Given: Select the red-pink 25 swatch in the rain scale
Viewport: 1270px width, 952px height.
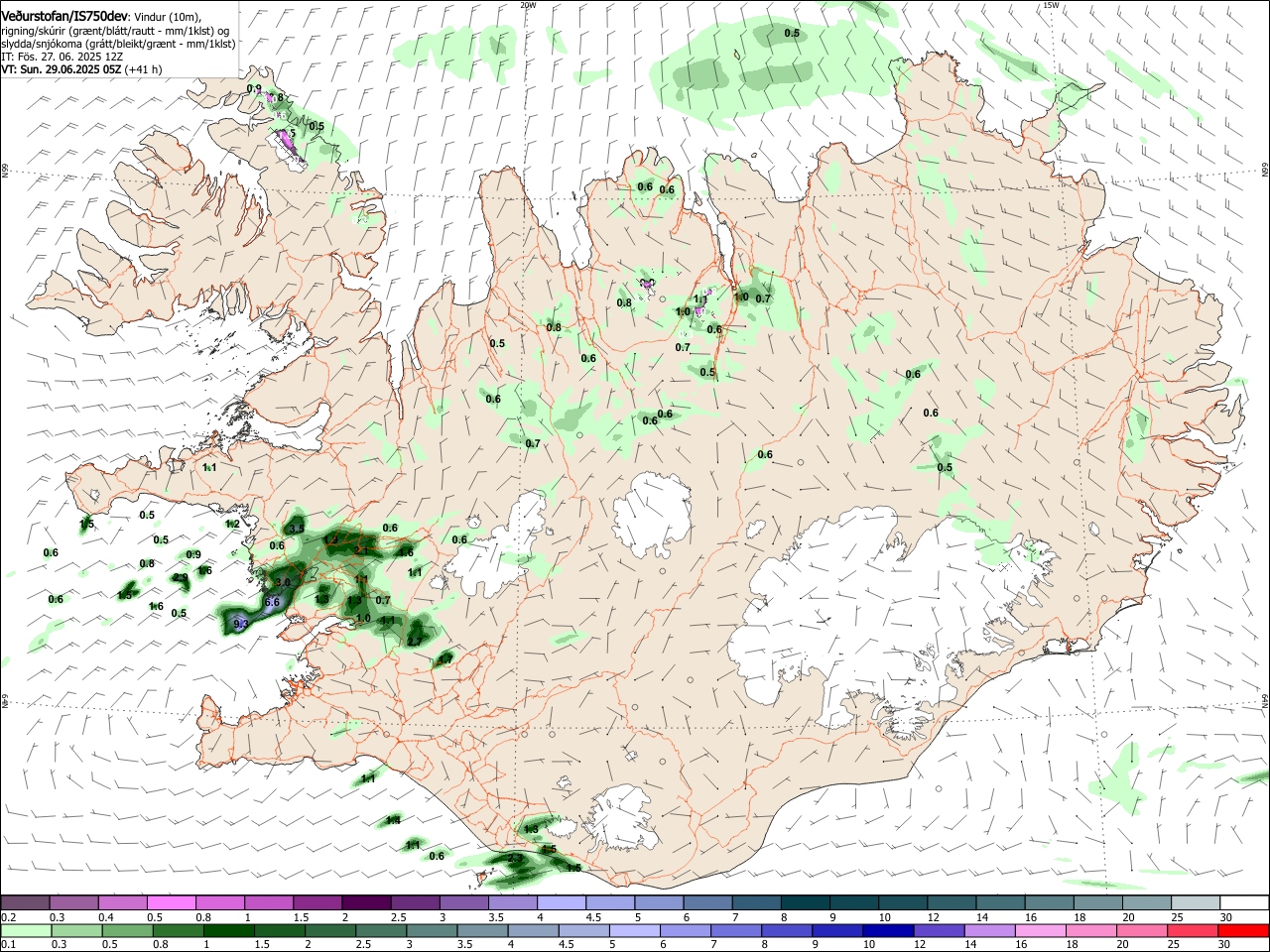Looking at the screenshot, I should (x=1193, y=930).
